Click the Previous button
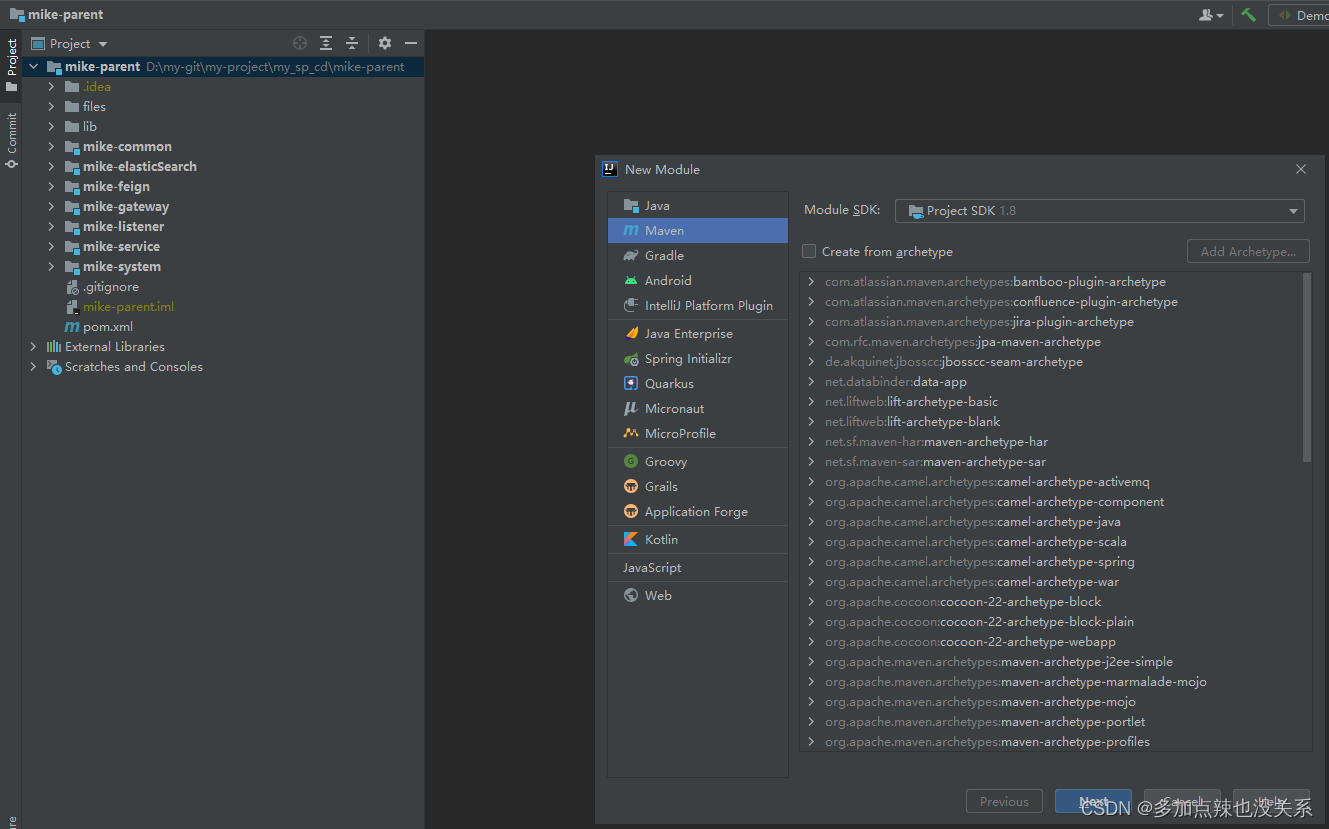The height and width of the screenshot is (829, 1329). 1004,801
